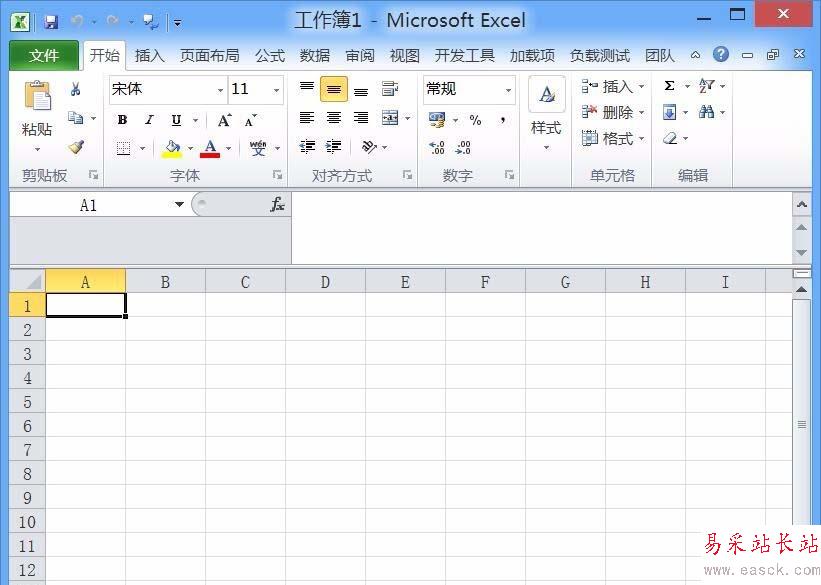821x585 pixels.
Task: Click the Paste clipboard icon
Action: (37, 95)
